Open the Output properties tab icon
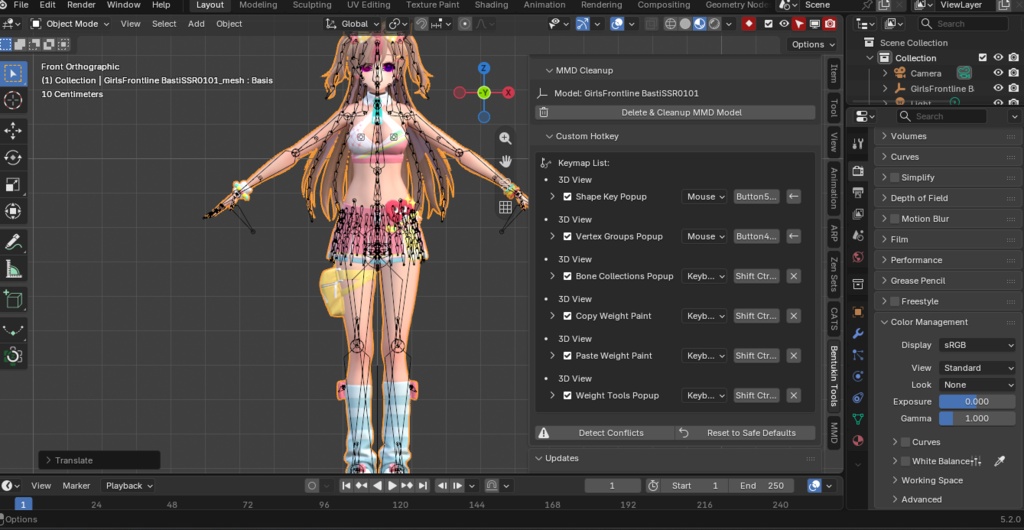Screen dimensions: 1024x530 pyautogui.click(x=858, y=193)
